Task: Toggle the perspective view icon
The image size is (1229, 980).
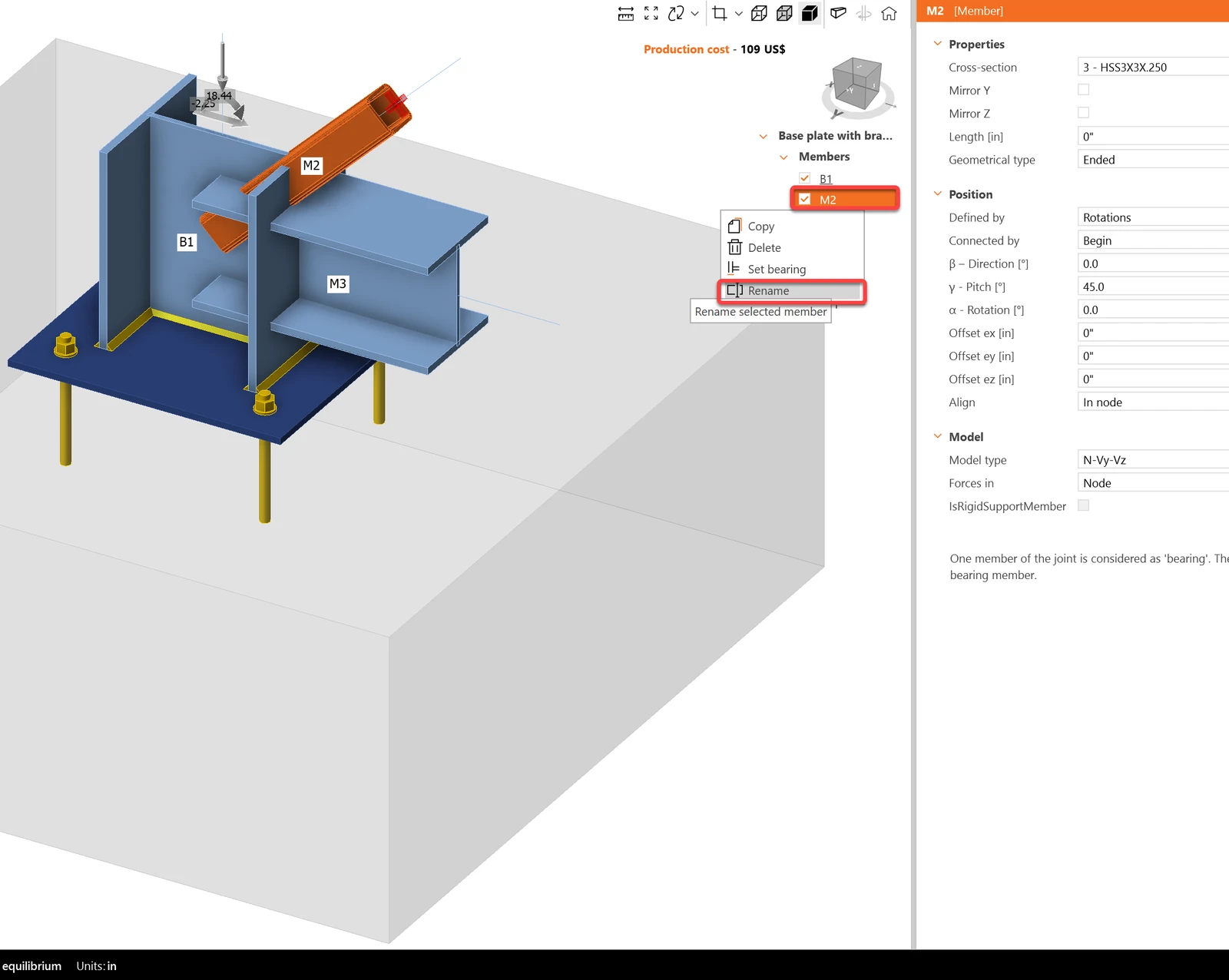Action: point(839,13)
